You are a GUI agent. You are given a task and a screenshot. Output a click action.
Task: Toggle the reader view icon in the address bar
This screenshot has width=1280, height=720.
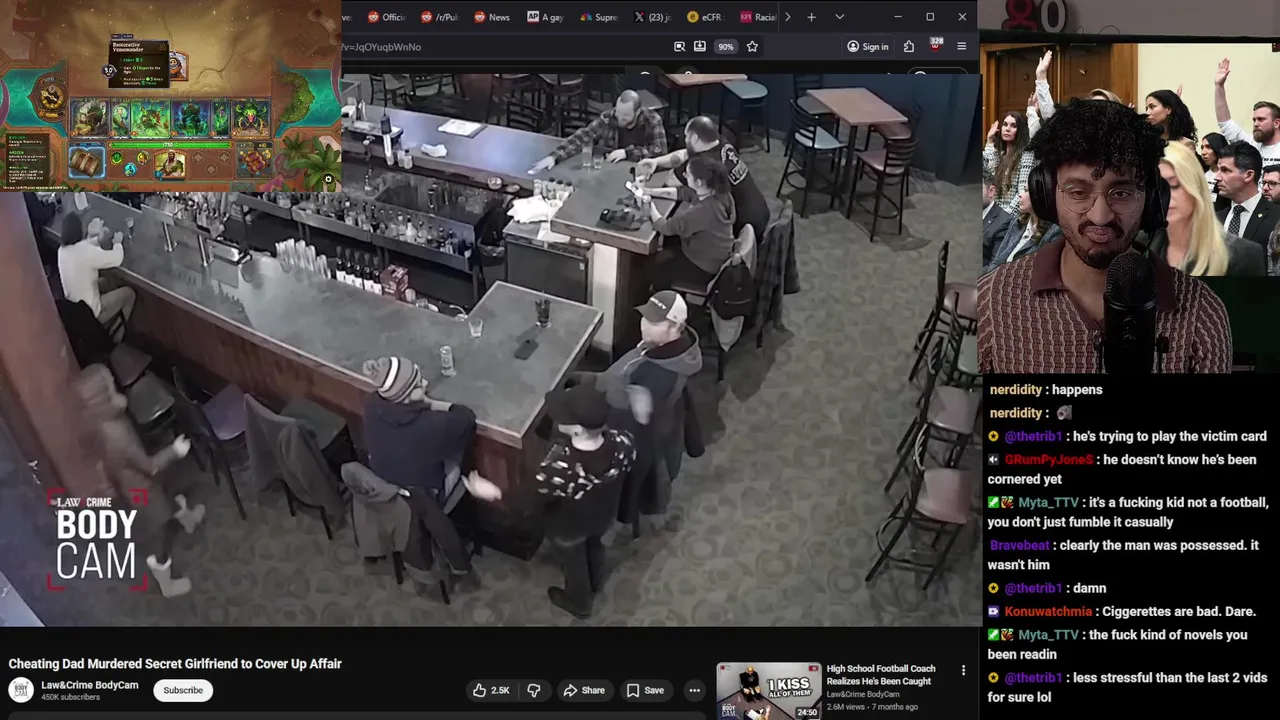(x=680, y=46)
